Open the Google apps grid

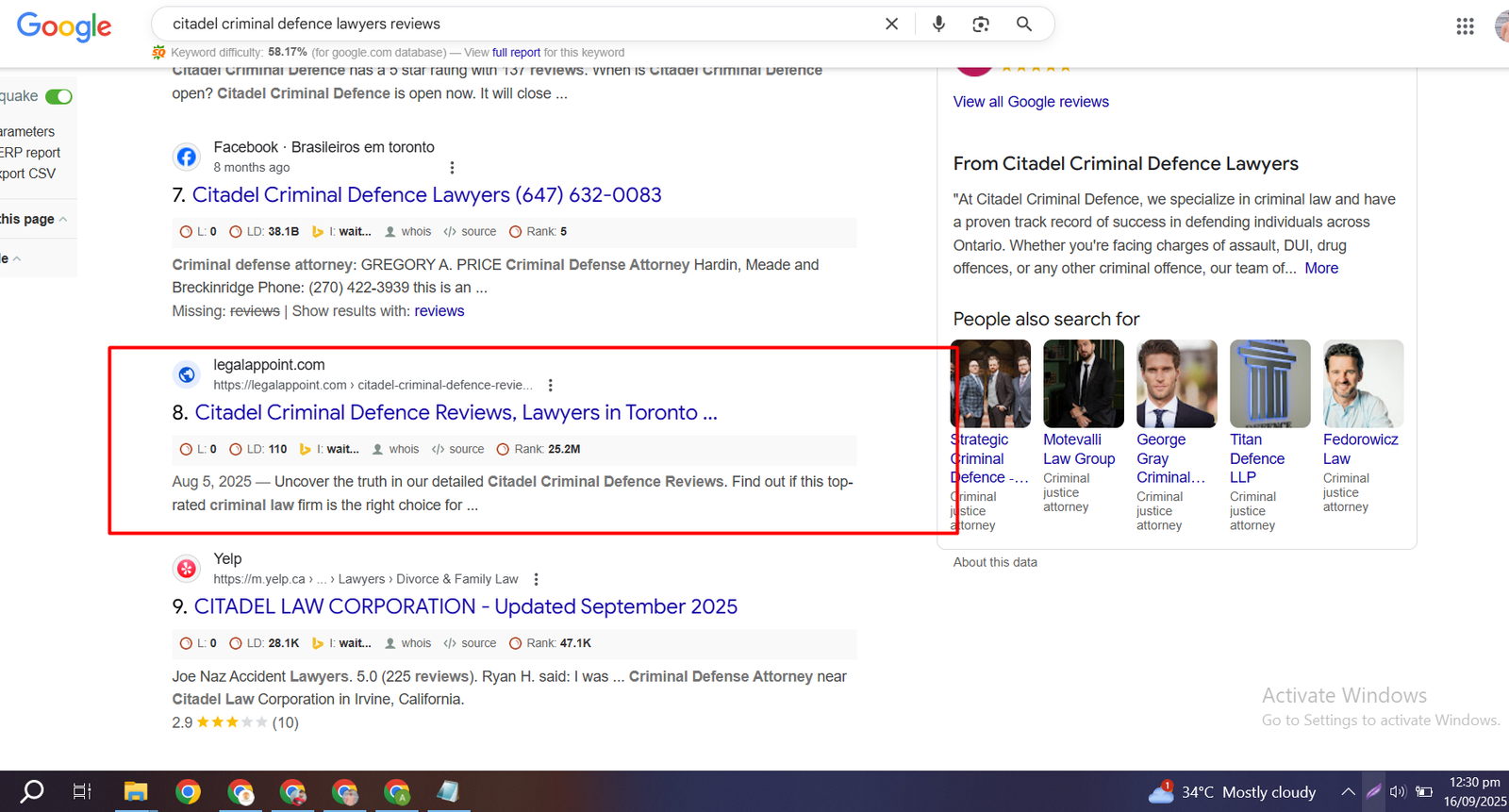(1465, 26)
